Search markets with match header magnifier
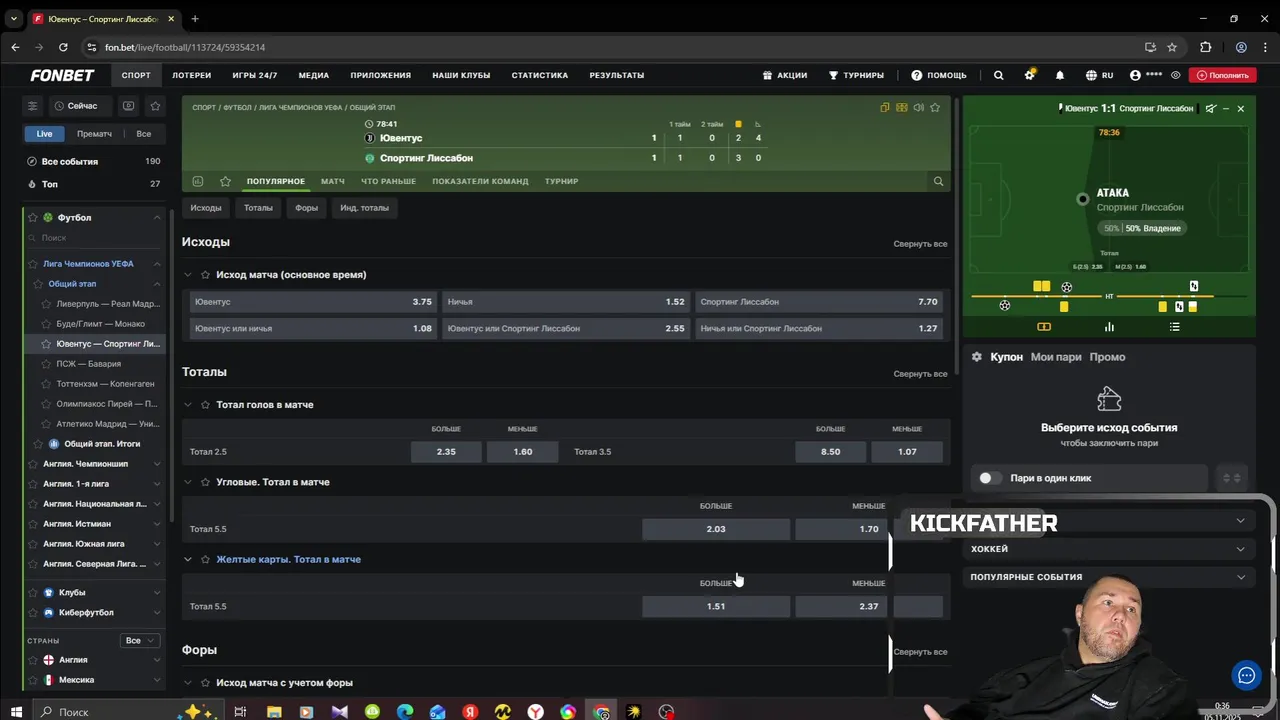Screen dimensions: 1280x720 (x=938, y=181)
